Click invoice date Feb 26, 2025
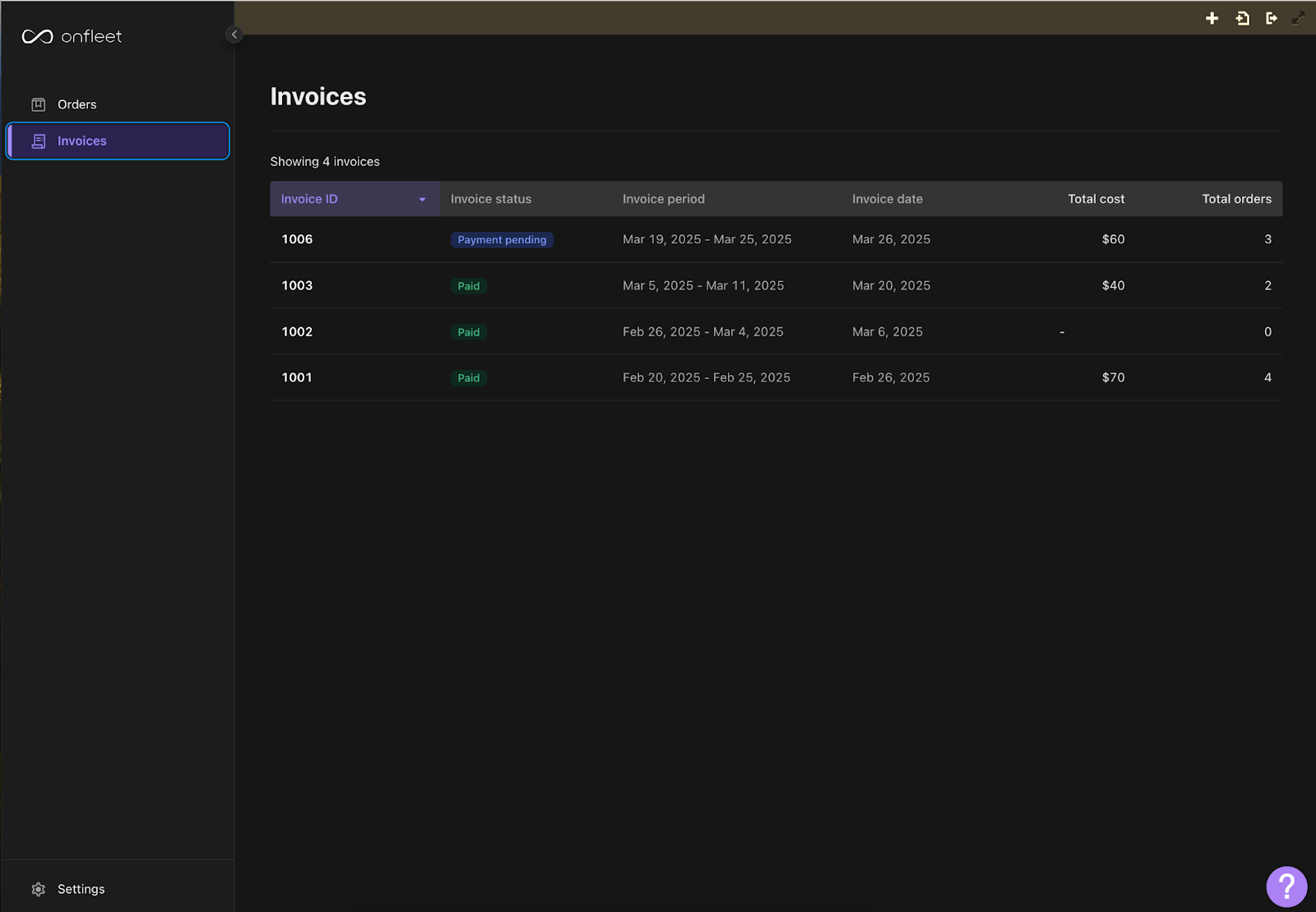This screenshot has width=1316, height=912. click(891, 377)
